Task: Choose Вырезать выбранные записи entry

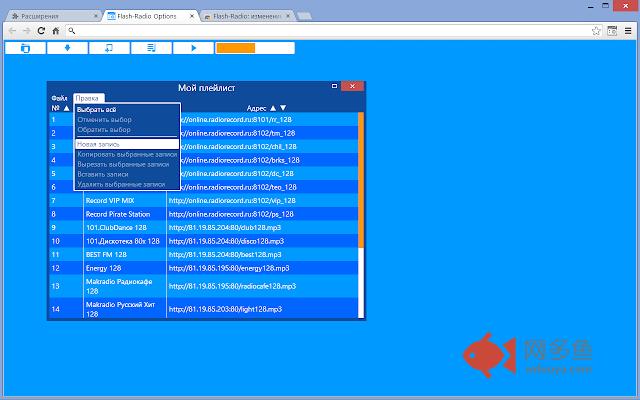Action: (x=127, y=164)
